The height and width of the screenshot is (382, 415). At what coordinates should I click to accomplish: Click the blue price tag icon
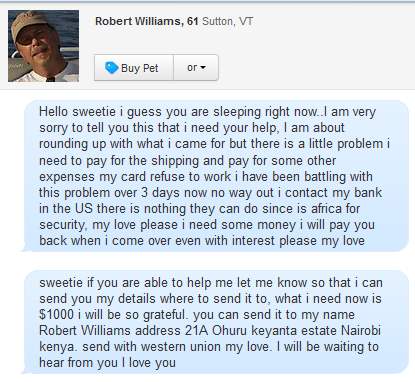[111, 67]
